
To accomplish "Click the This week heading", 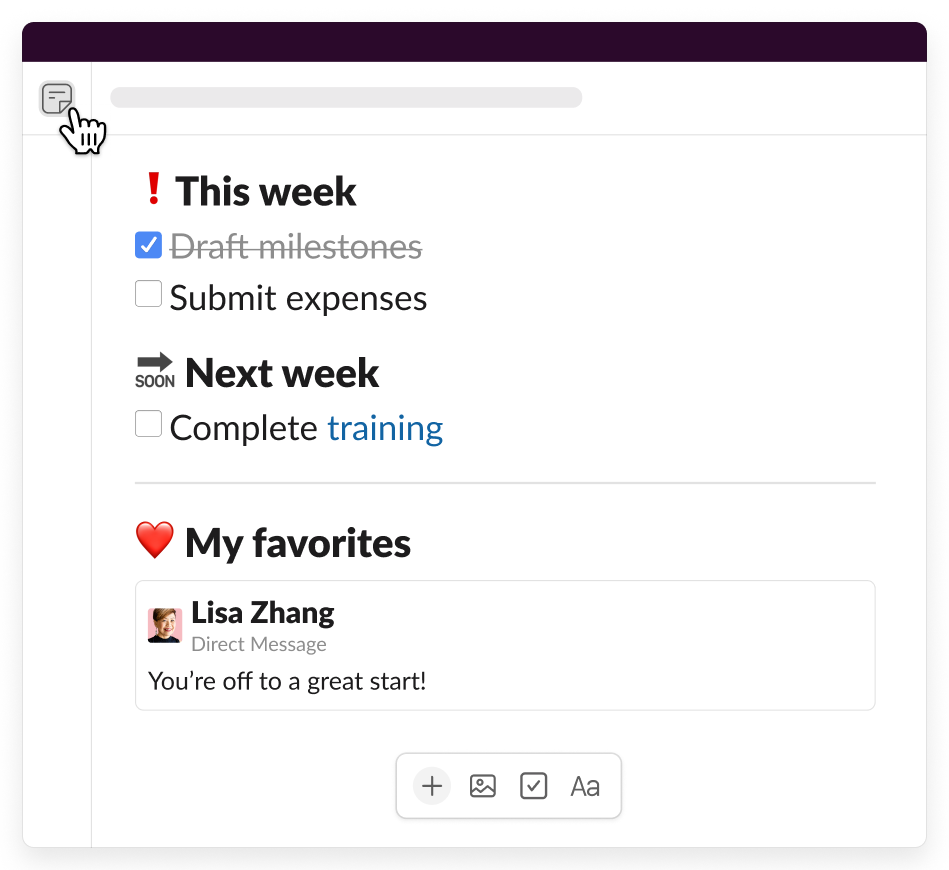I will click(x=266, y=192).
